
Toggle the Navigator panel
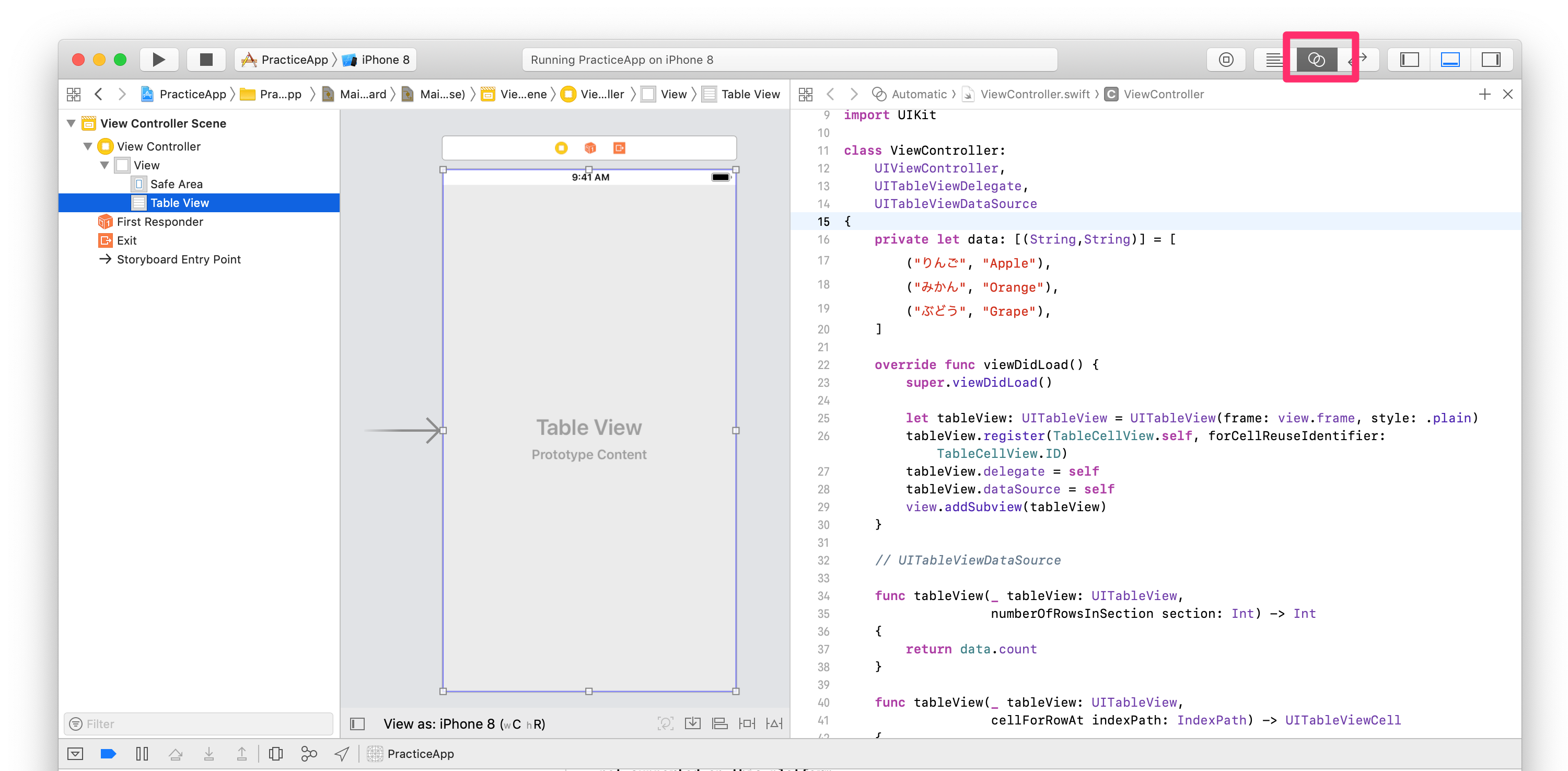[x=1409, y=60]
